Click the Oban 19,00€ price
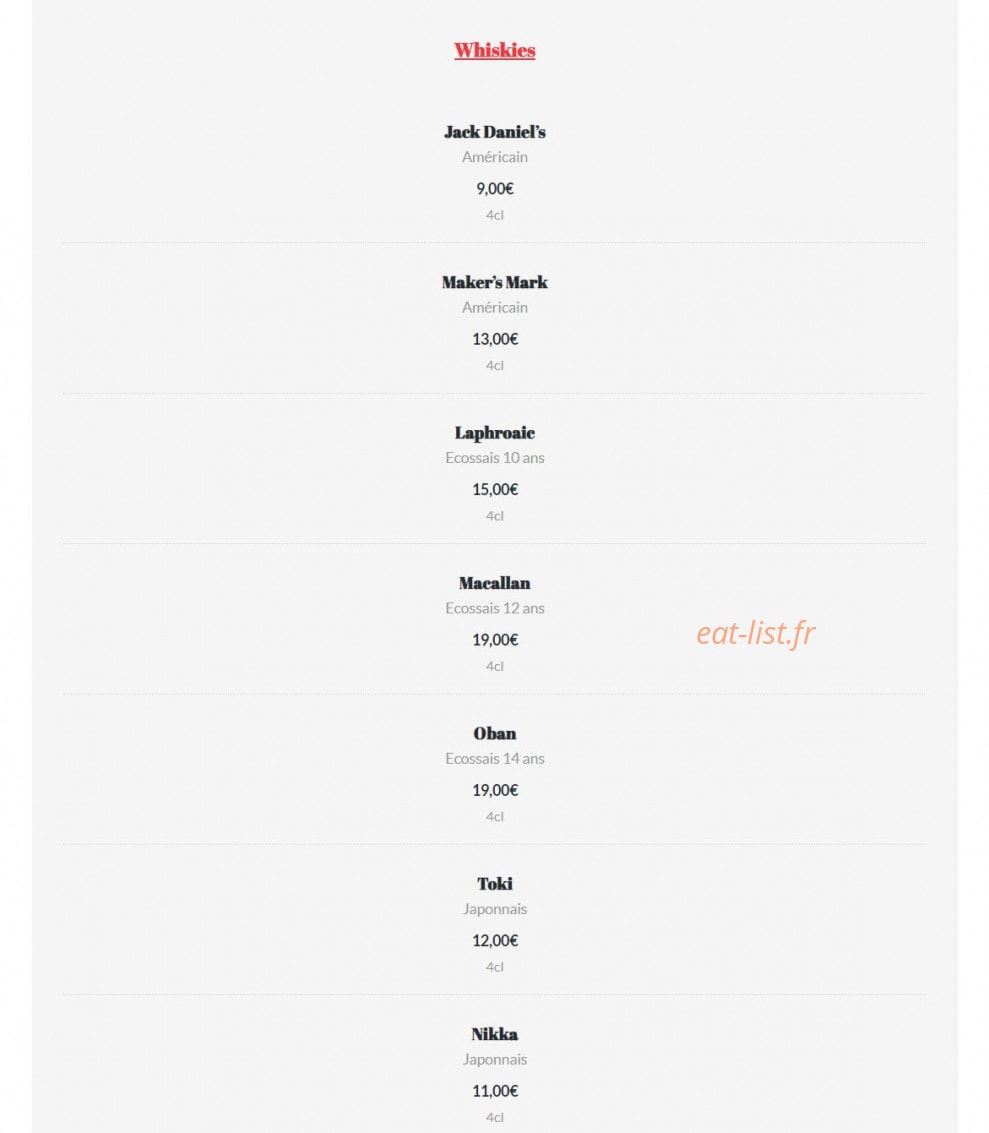The image size is (989, 1133). point(494,790)
